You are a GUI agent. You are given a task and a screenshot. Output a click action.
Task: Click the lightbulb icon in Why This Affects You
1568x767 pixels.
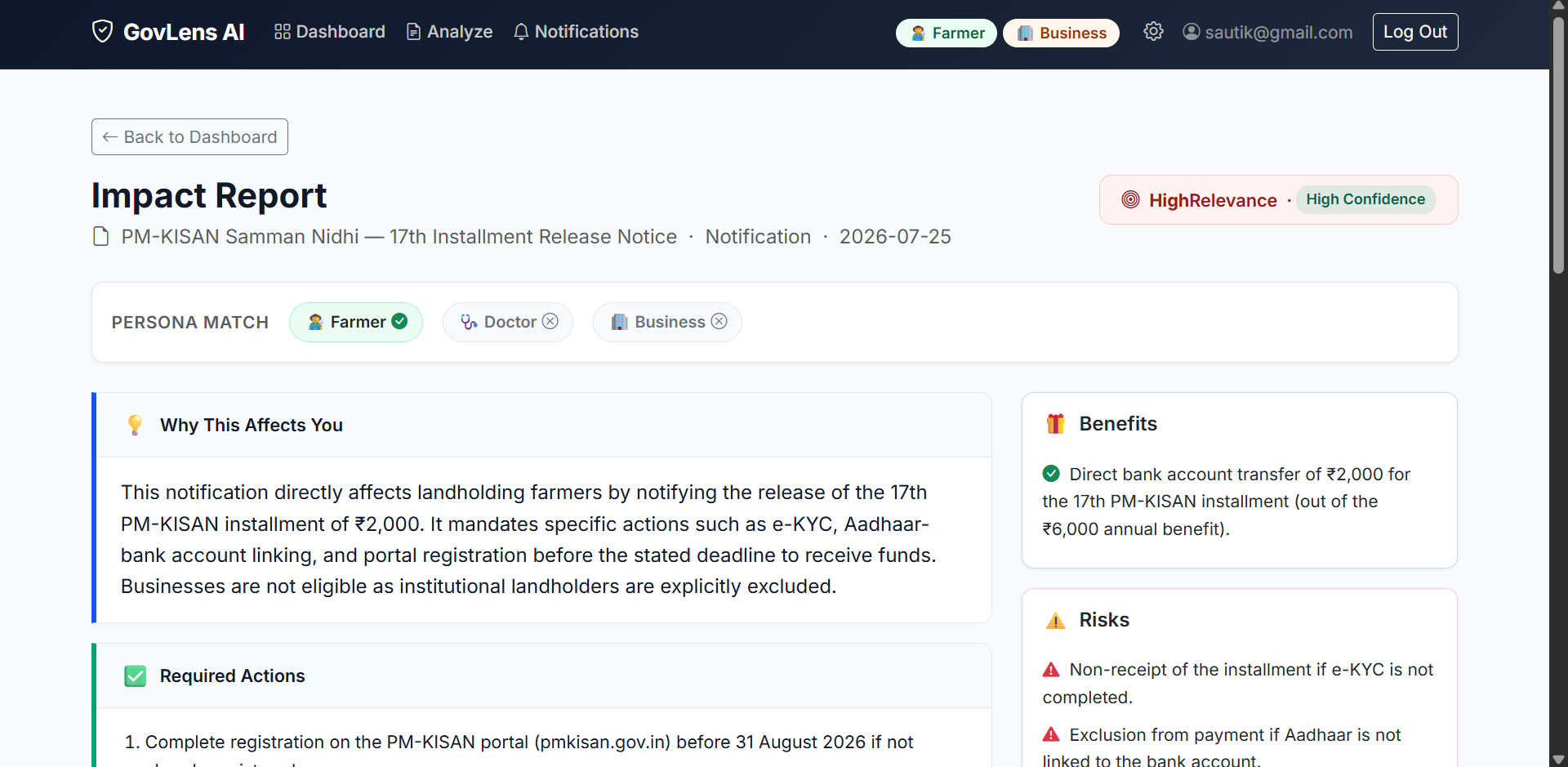(136, 425)
